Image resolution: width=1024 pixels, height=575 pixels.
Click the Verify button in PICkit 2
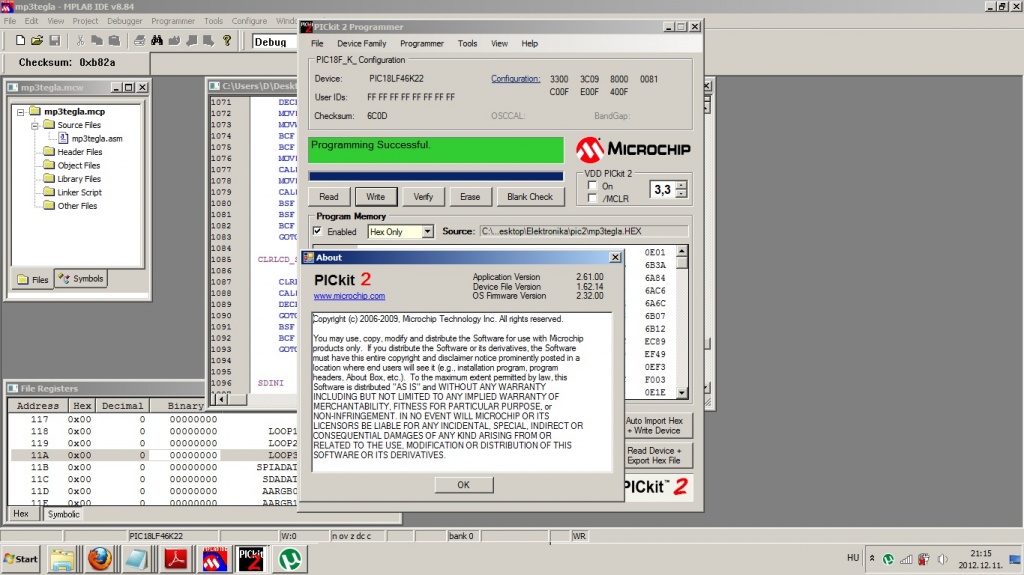tap(423, 197)
